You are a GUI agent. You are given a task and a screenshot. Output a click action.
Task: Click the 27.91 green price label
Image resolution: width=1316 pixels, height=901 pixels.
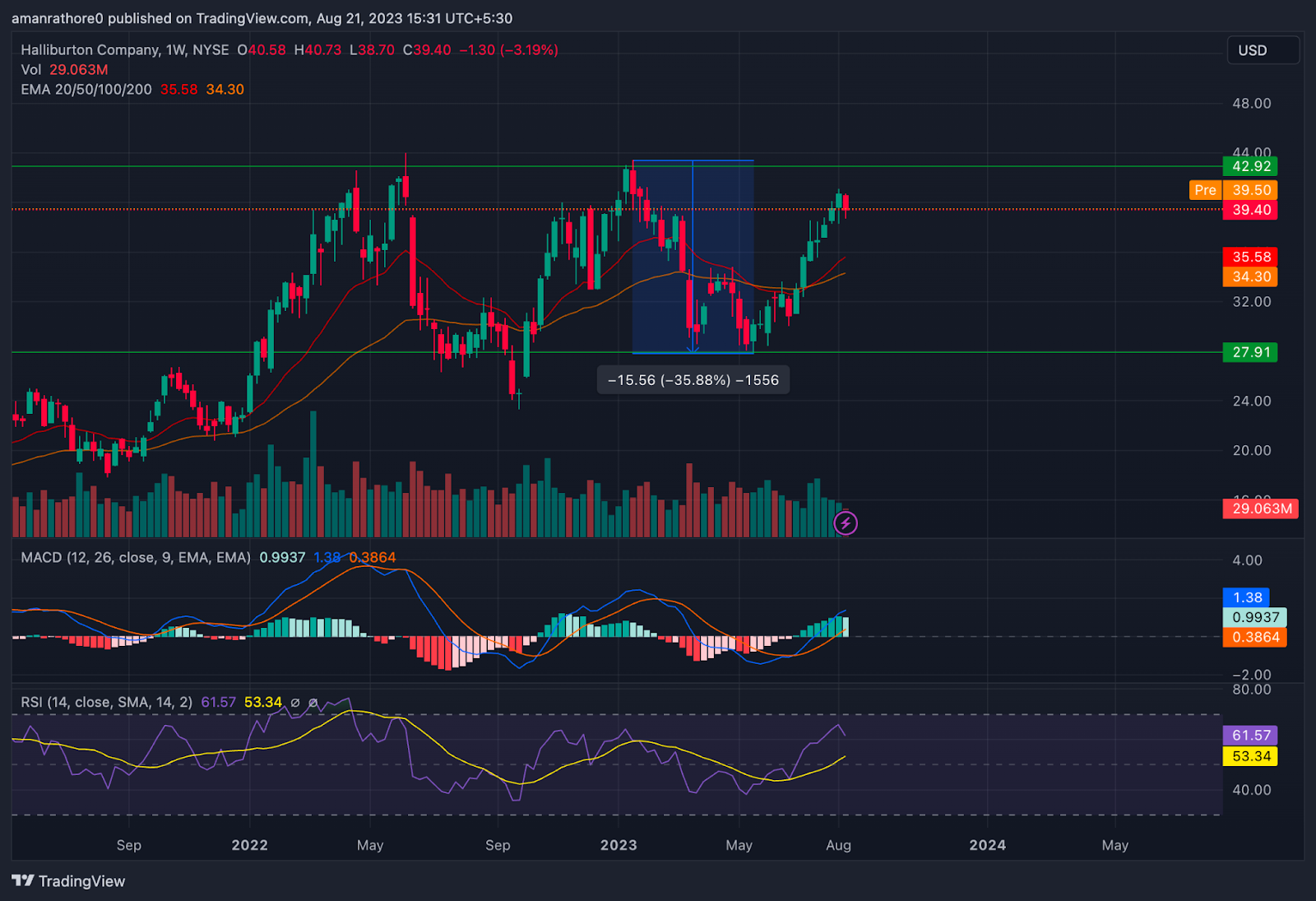click(x=1250, y=352)
